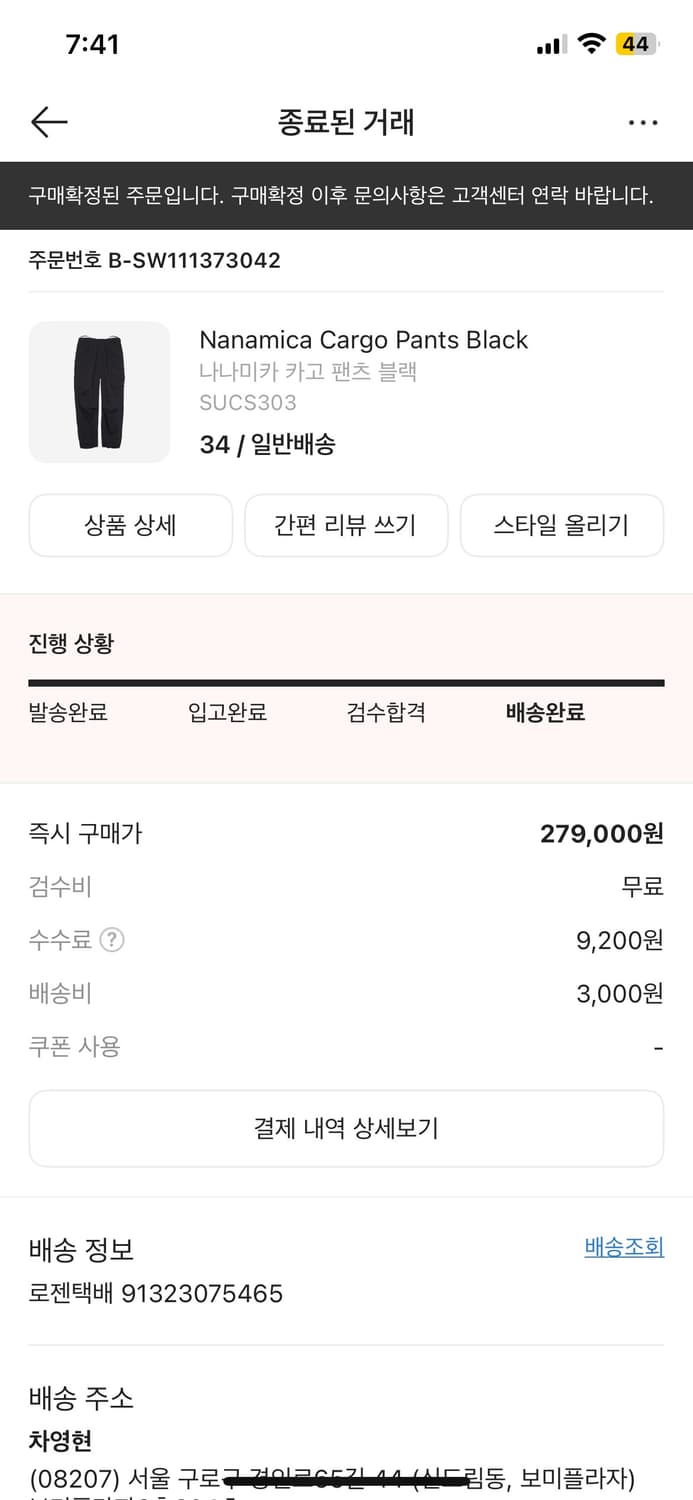Tap the 종료된 거래 title
The height and width of the screenshot is (1500, 693).
(346, 122)
